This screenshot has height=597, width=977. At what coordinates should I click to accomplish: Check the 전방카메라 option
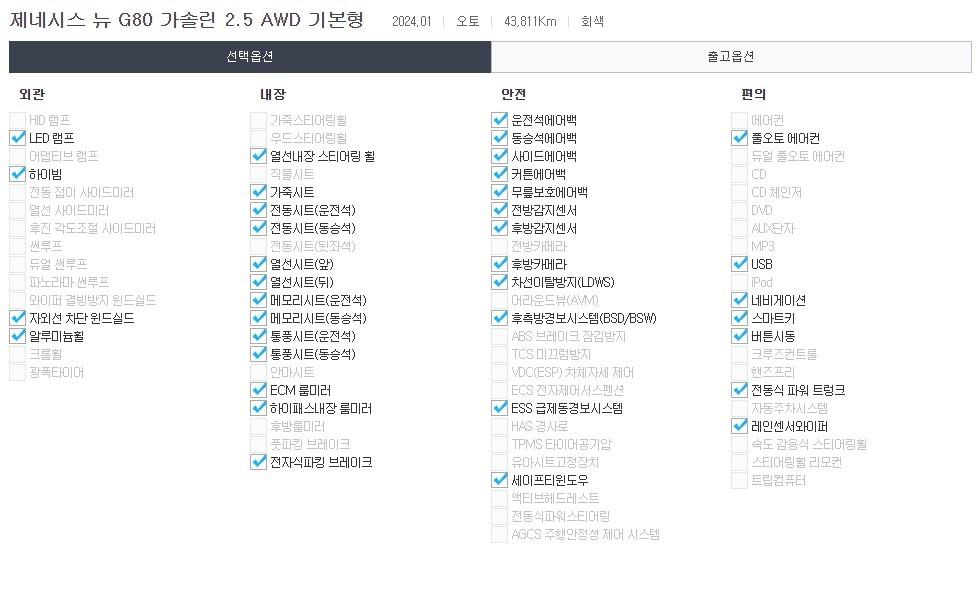coord(500,246)
